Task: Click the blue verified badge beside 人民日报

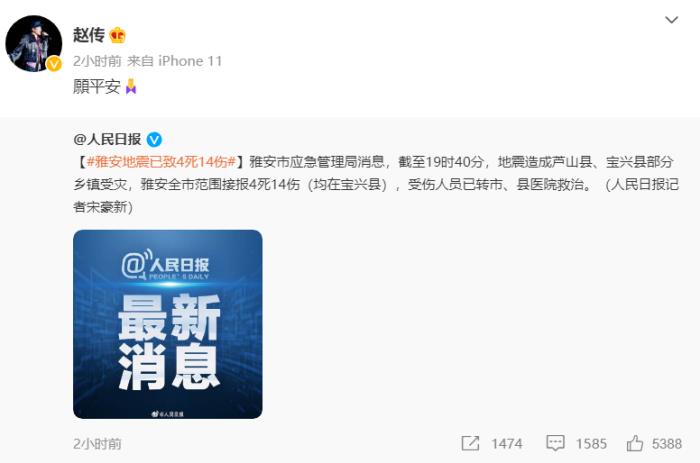Action: tap(154, 140)
